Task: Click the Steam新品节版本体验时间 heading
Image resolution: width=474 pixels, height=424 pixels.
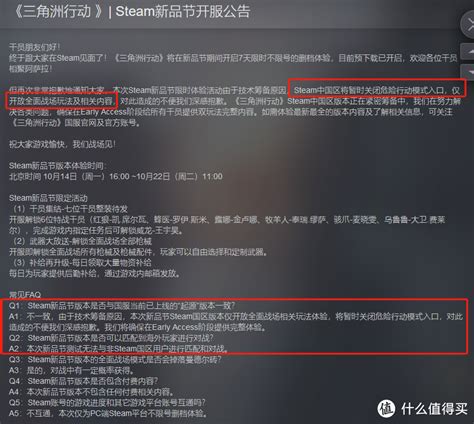Action: coord(57,166)
